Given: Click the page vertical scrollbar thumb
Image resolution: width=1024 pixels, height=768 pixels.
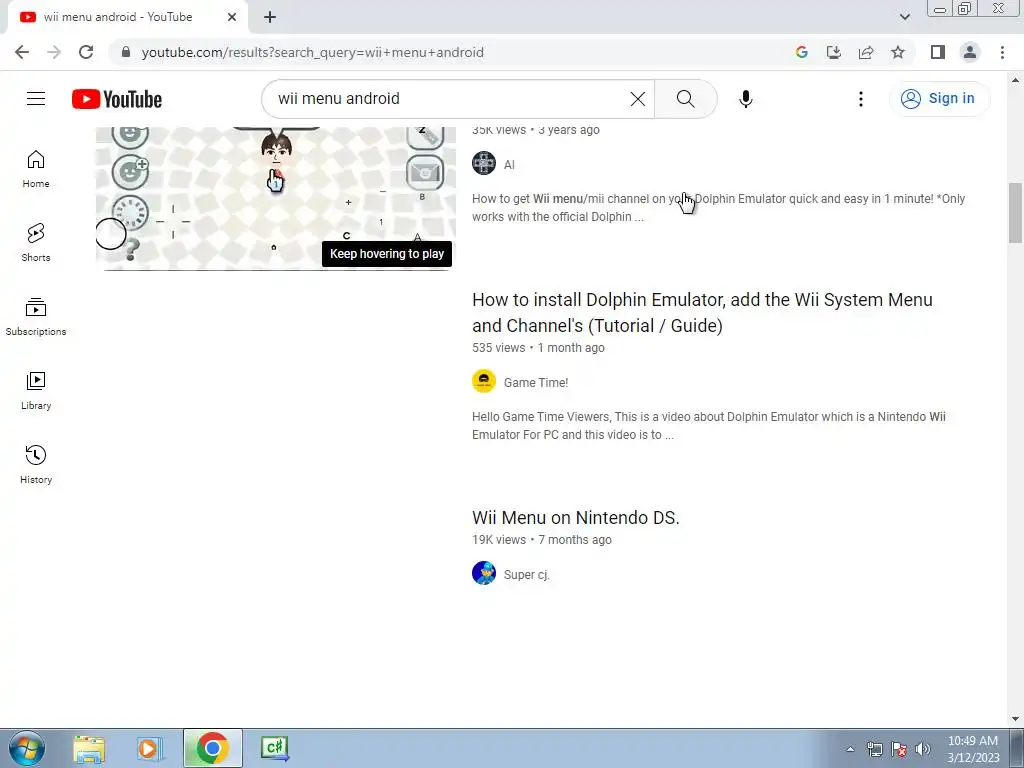Looking at the screenshot, I should [x=1015, y=213].
